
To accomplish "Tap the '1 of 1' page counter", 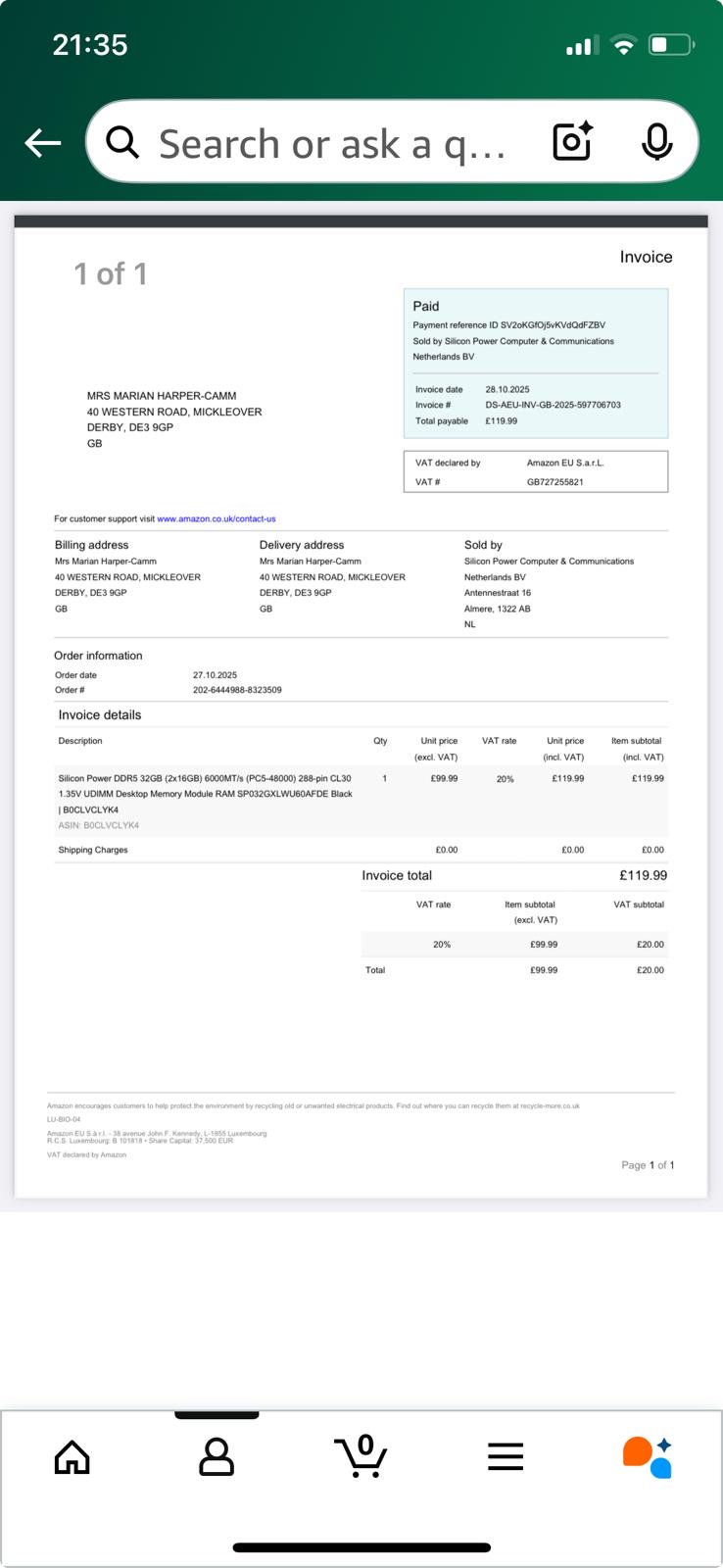I will click(x=111, y=273).
